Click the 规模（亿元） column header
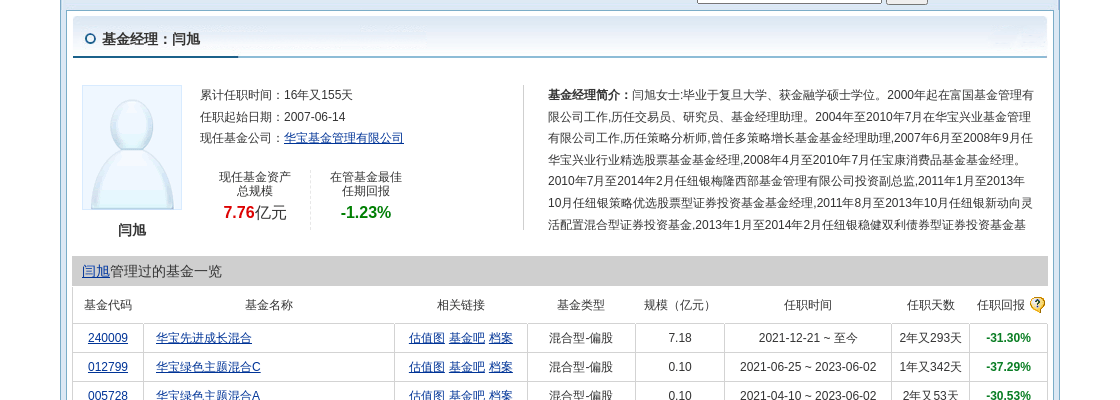Viewport: 1120px width, 400px height. point(679,305)
